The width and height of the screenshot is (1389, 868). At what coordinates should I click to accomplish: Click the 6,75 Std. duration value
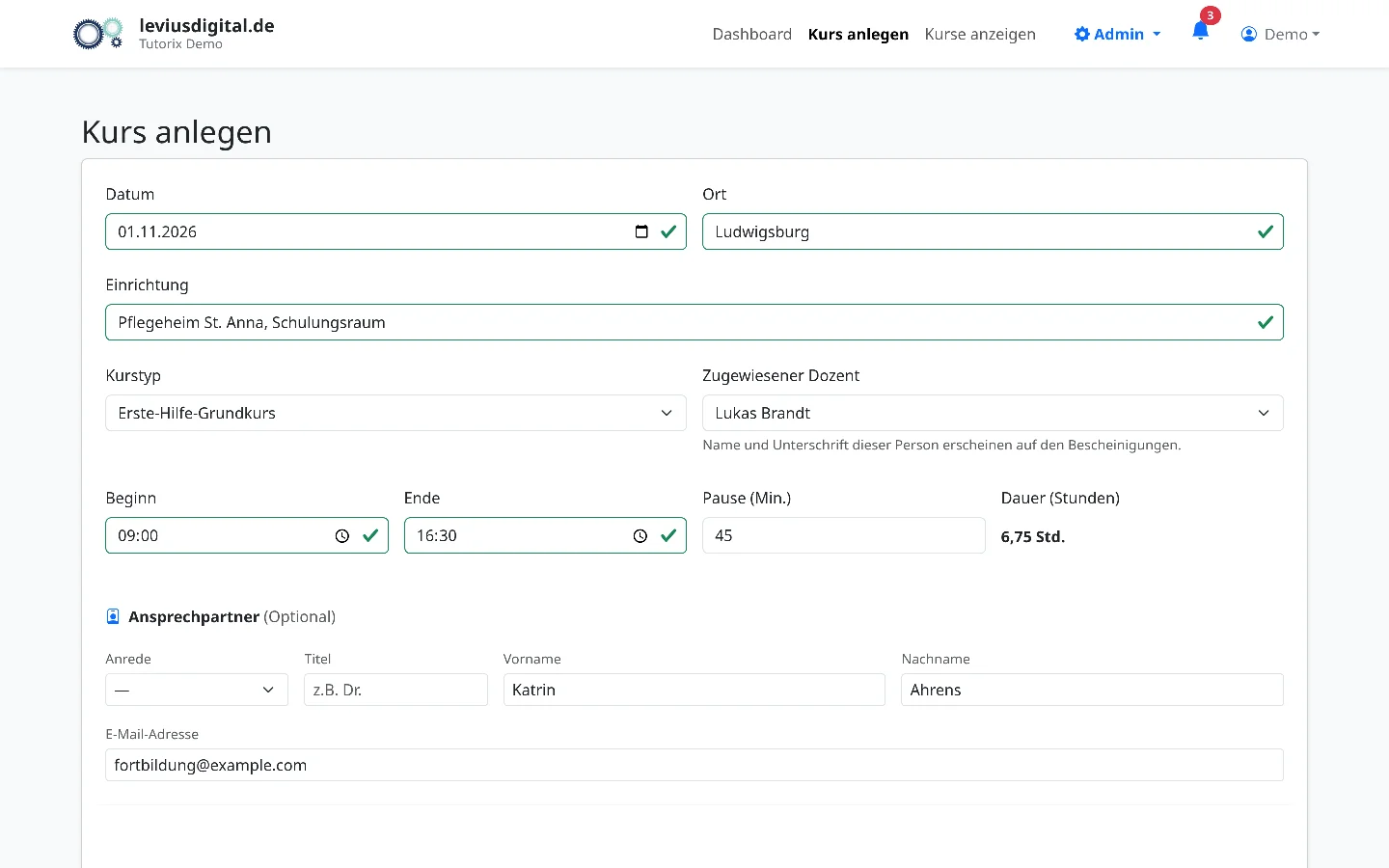[1033, 537]
